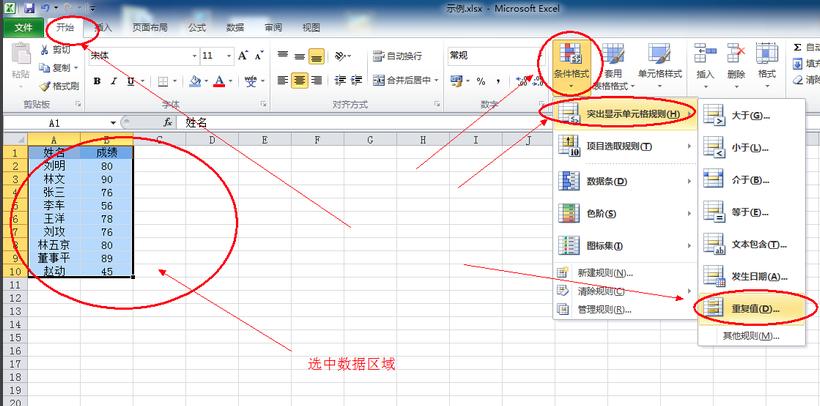This screenshot has width=820, height=406.
Task: Toggle center horizontal alignment
Action: [x=299, y=81]
